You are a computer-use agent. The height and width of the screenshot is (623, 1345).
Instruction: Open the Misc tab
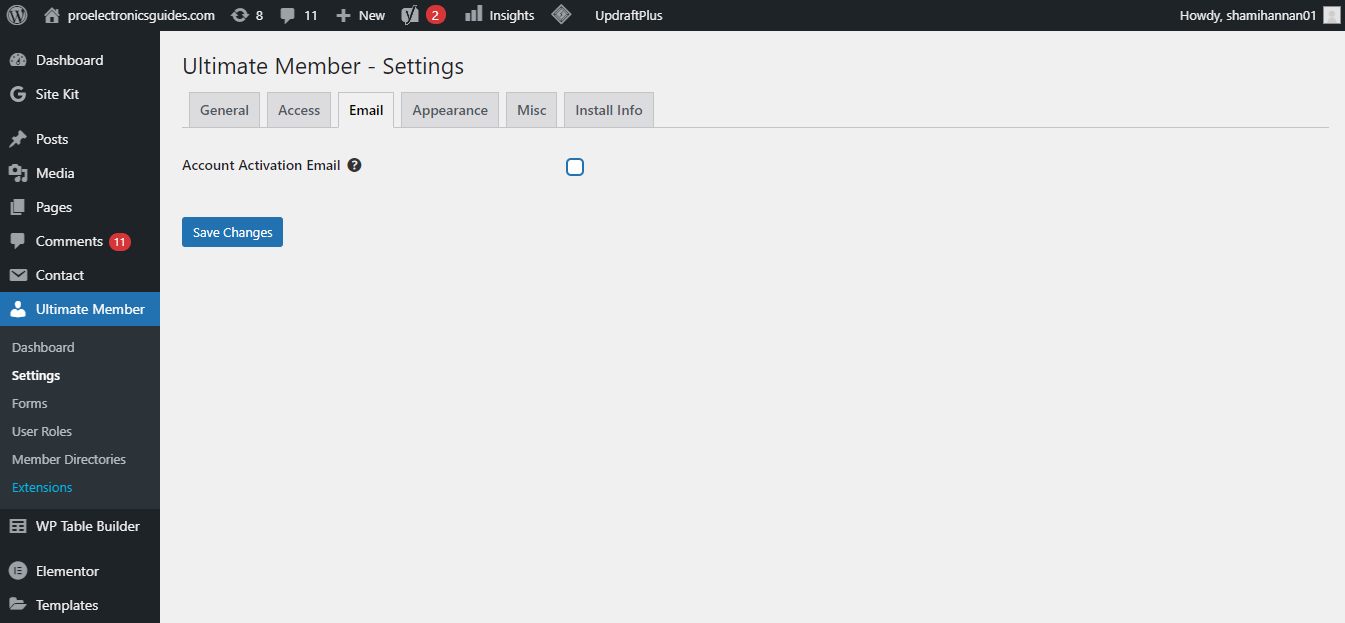[x=532, y=110]
